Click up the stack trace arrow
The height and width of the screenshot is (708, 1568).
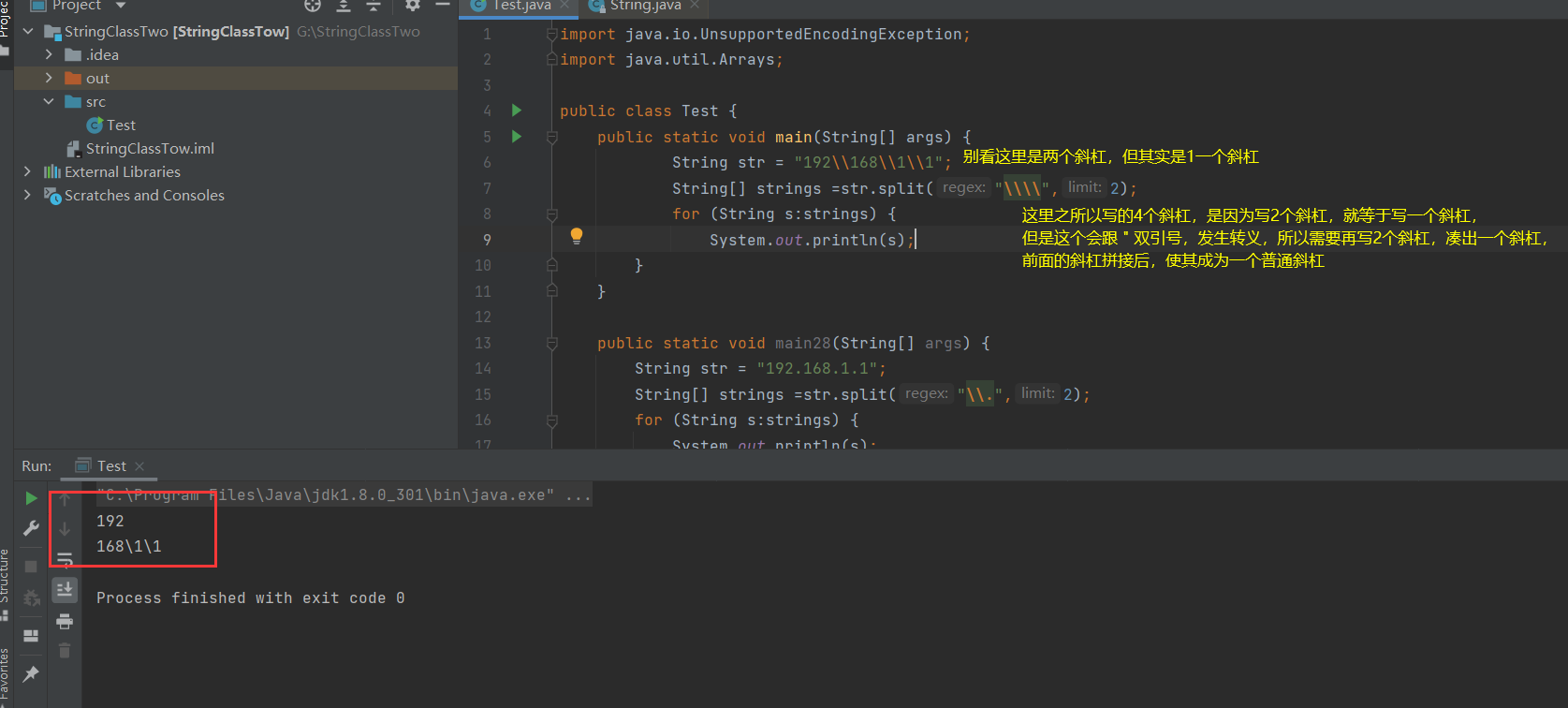click(65, 499)
